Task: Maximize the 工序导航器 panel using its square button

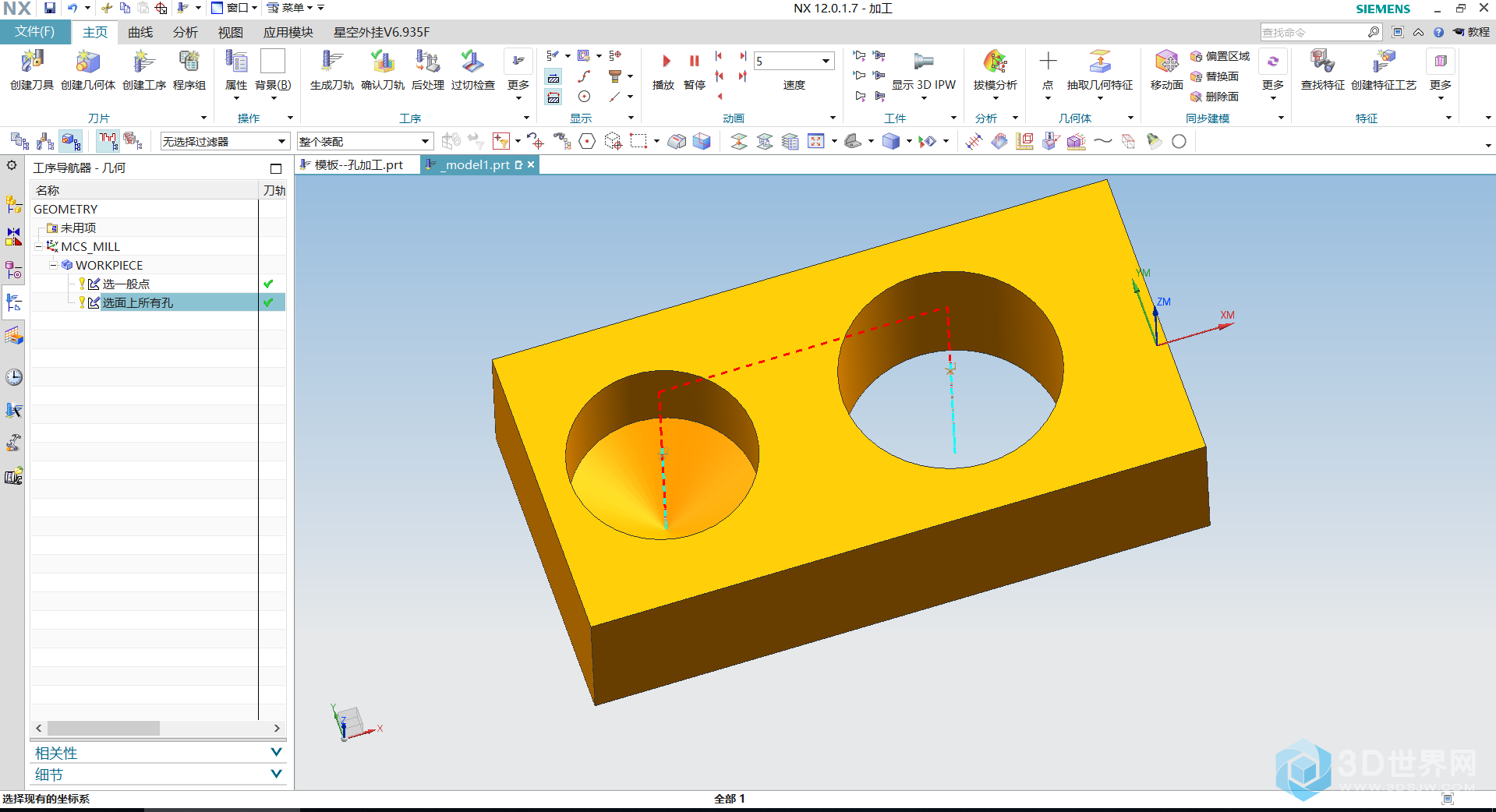Action: [x=275, y=168]
